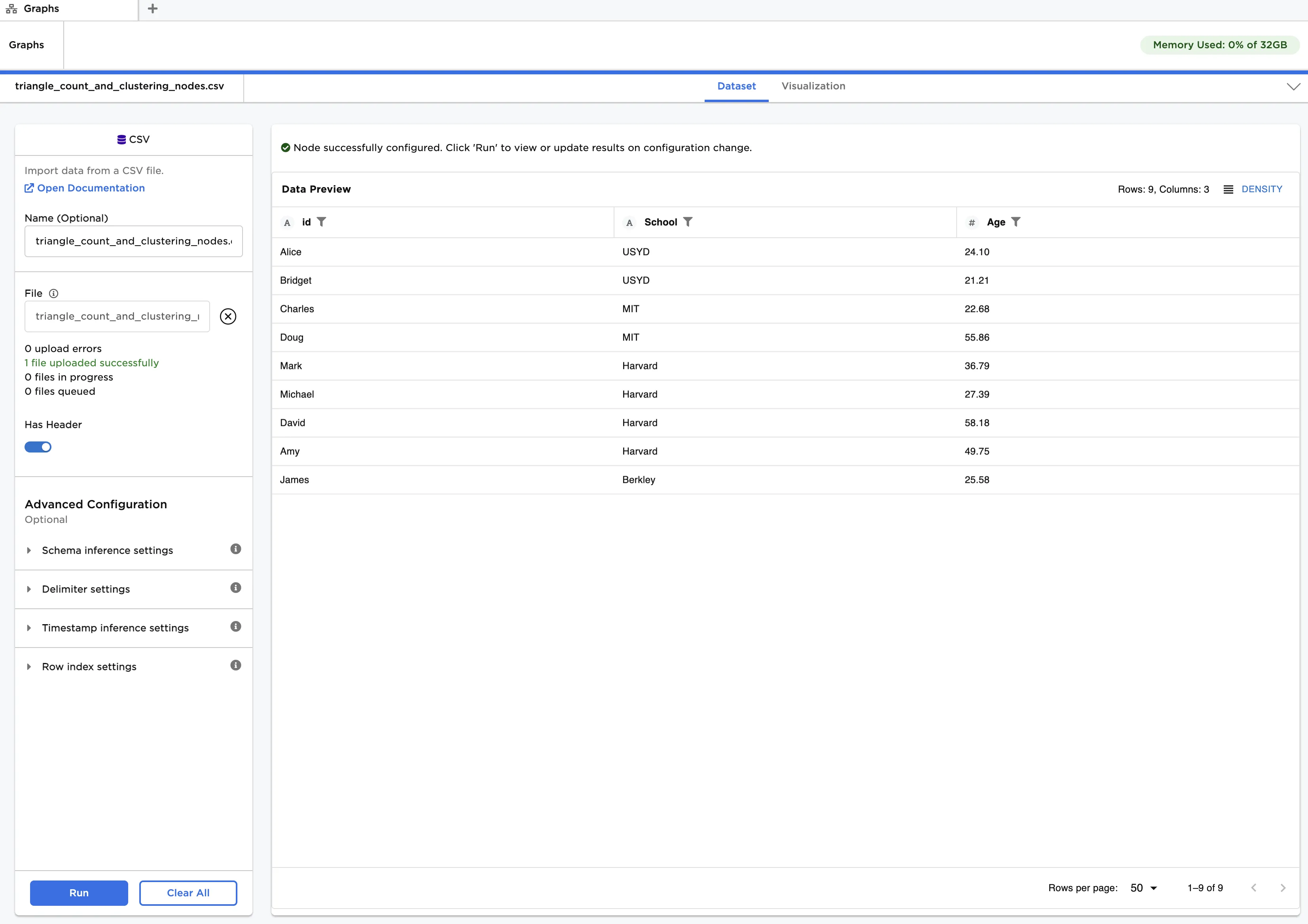Image resolution: width=1308 pixels, height=924 pixels.
Task: Open a new tab with the plus icon
Action: point(152,9)
